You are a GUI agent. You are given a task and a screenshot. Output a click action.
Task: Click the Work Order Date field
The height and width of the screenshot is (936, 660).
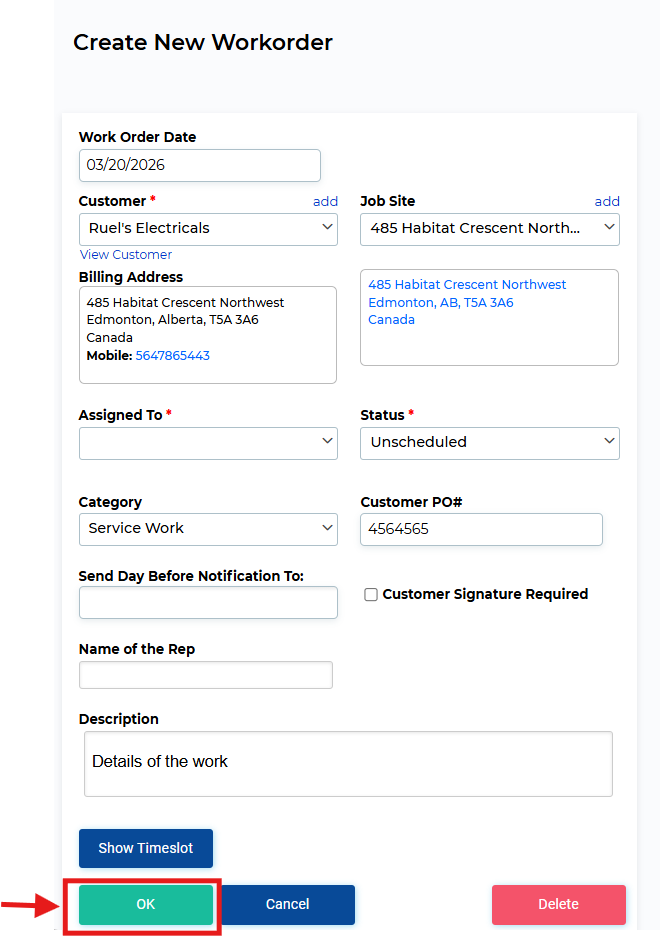click(x=199, y=165)
